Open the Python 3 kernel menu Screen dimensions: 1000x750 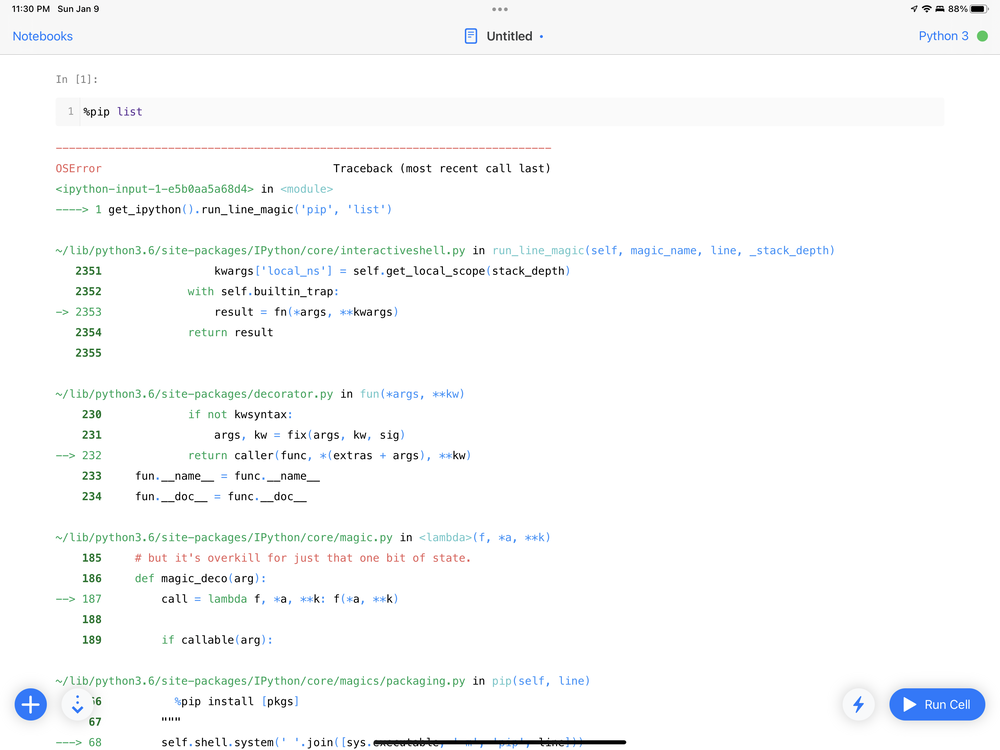click(x=943, y=36)
